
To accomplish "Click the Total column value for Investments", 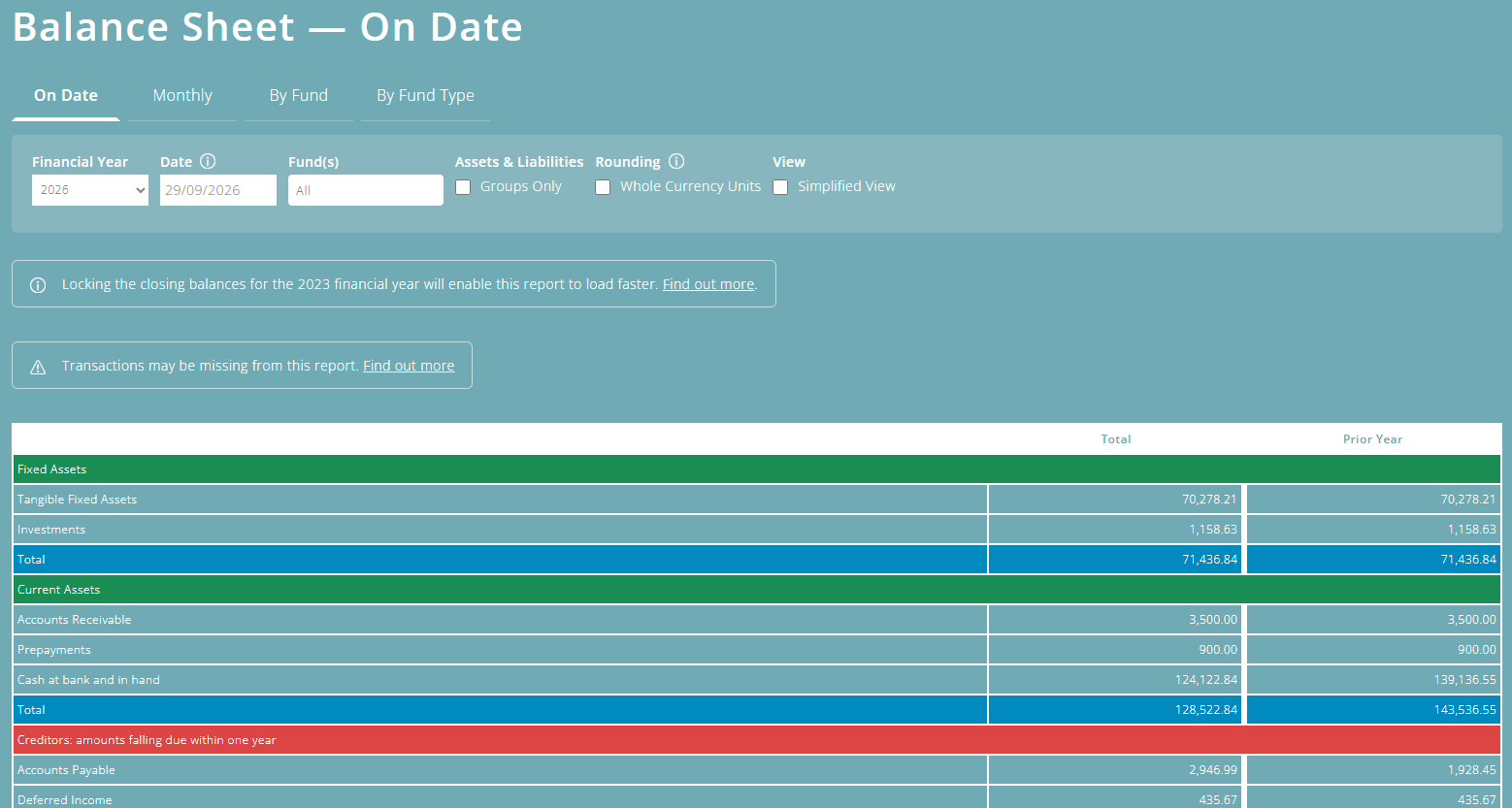I will pos(1213,530).
